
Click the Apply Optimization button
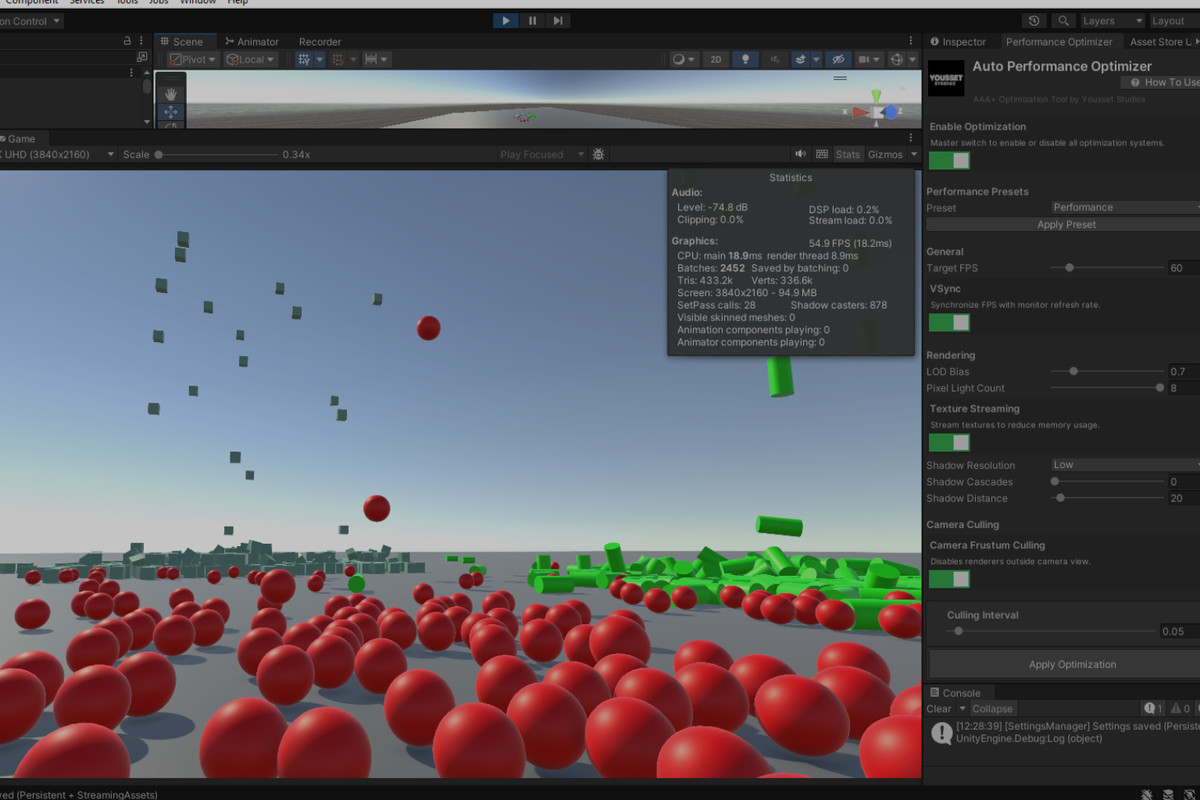[1072, 664]
